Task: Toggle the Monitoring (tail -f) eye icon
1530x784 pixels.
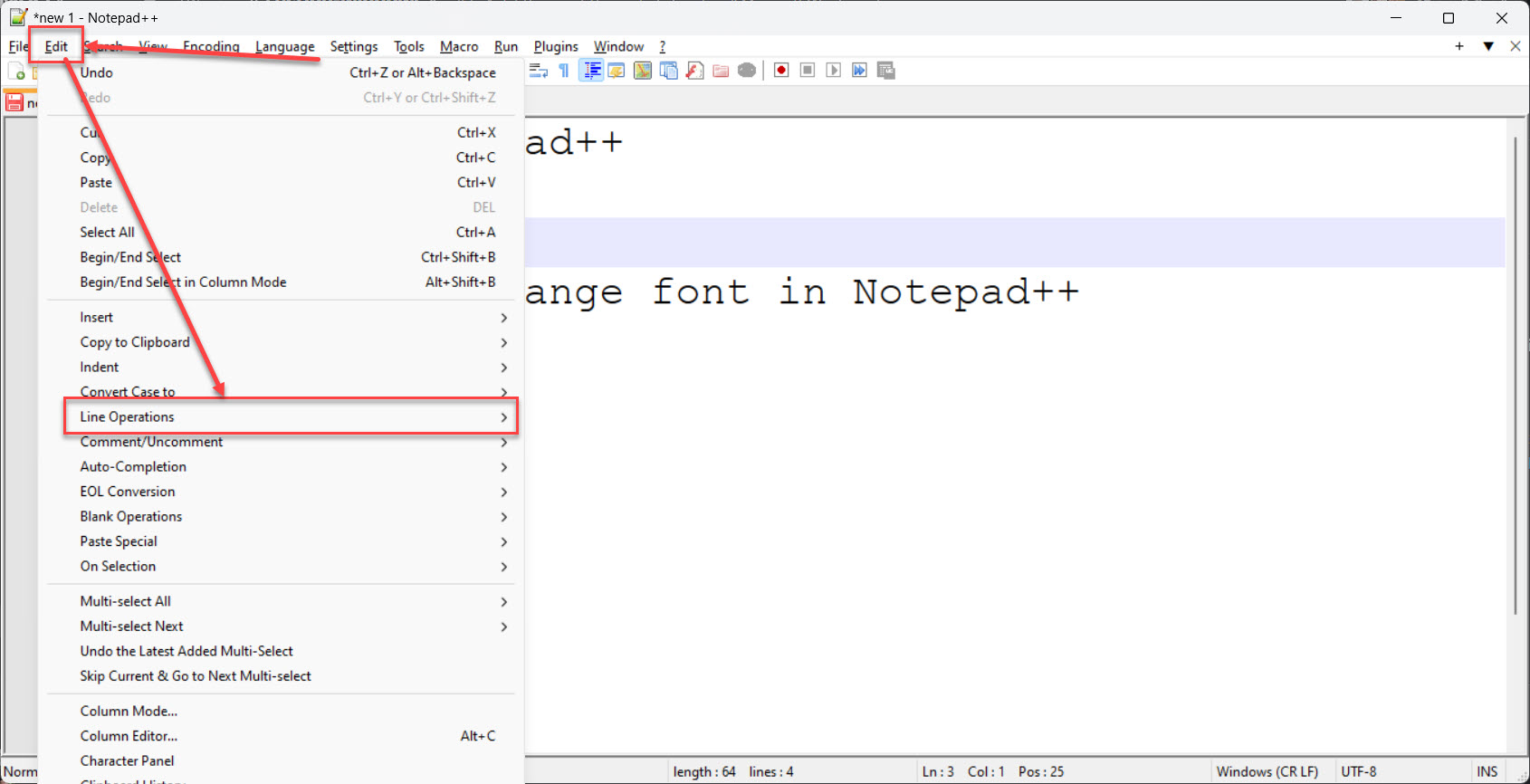Action: tap(747, 71)
